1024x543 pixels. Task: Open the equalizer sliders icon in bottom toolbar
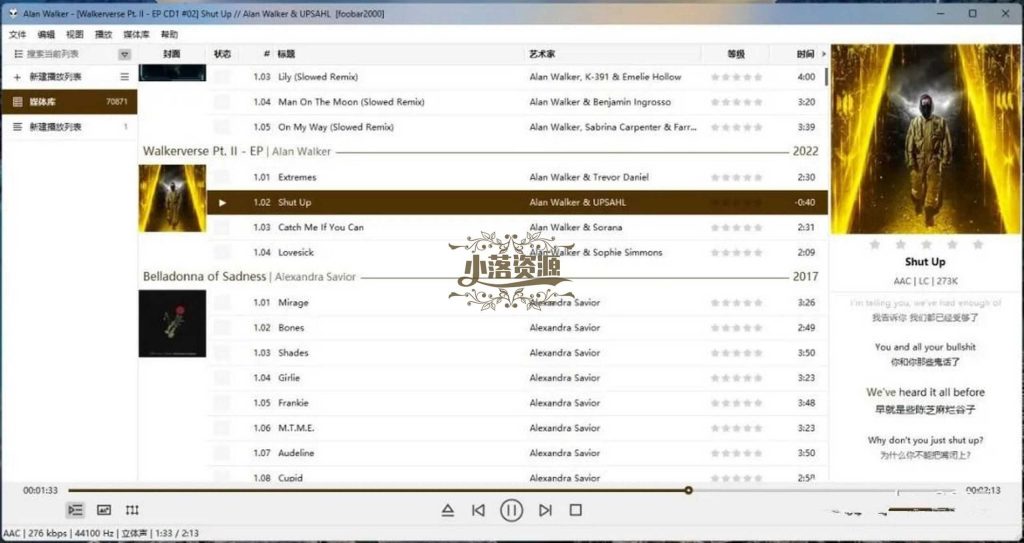(x=132, y=510)
